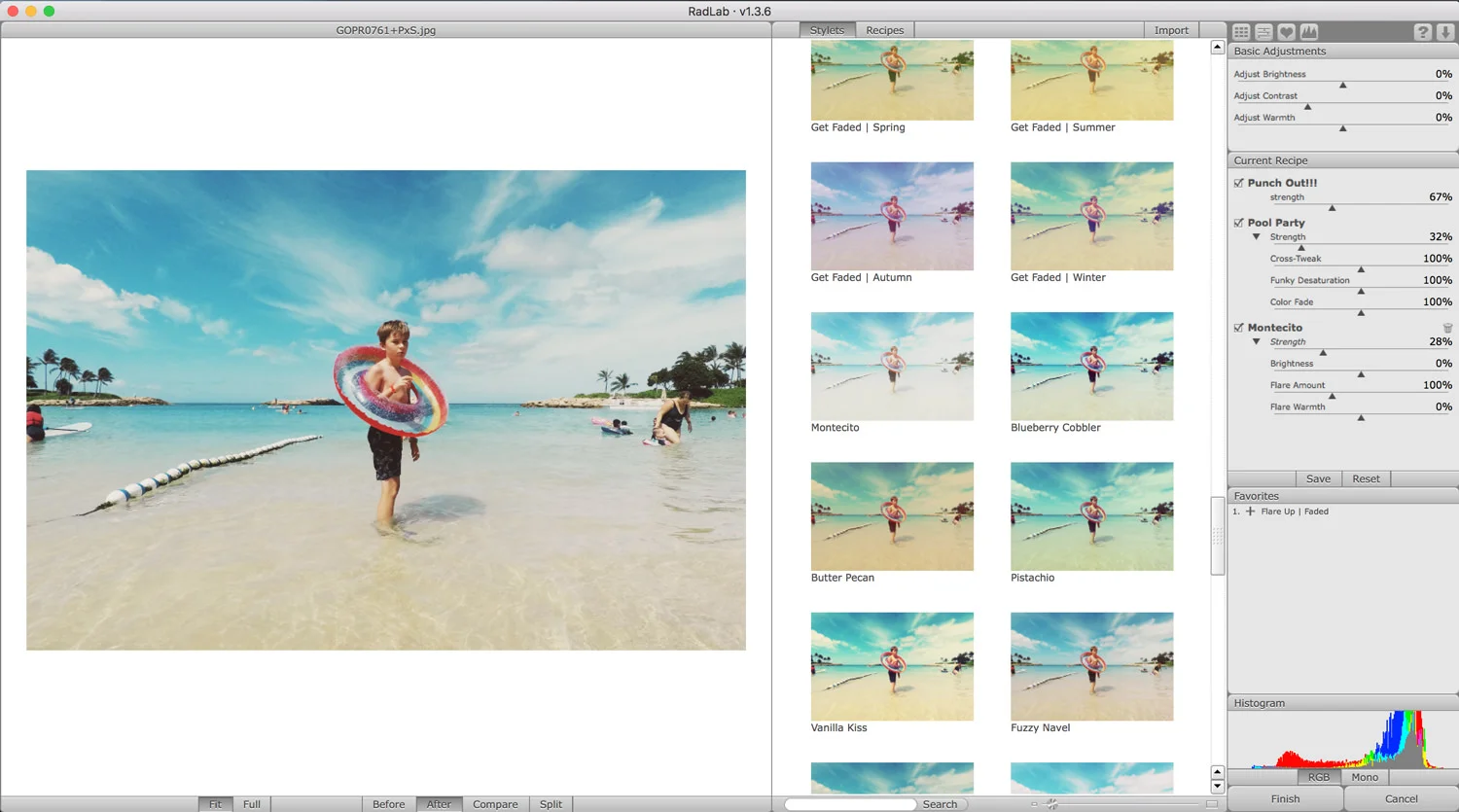Show the Before view
The image size is (1459, 812).
[388, 804]
